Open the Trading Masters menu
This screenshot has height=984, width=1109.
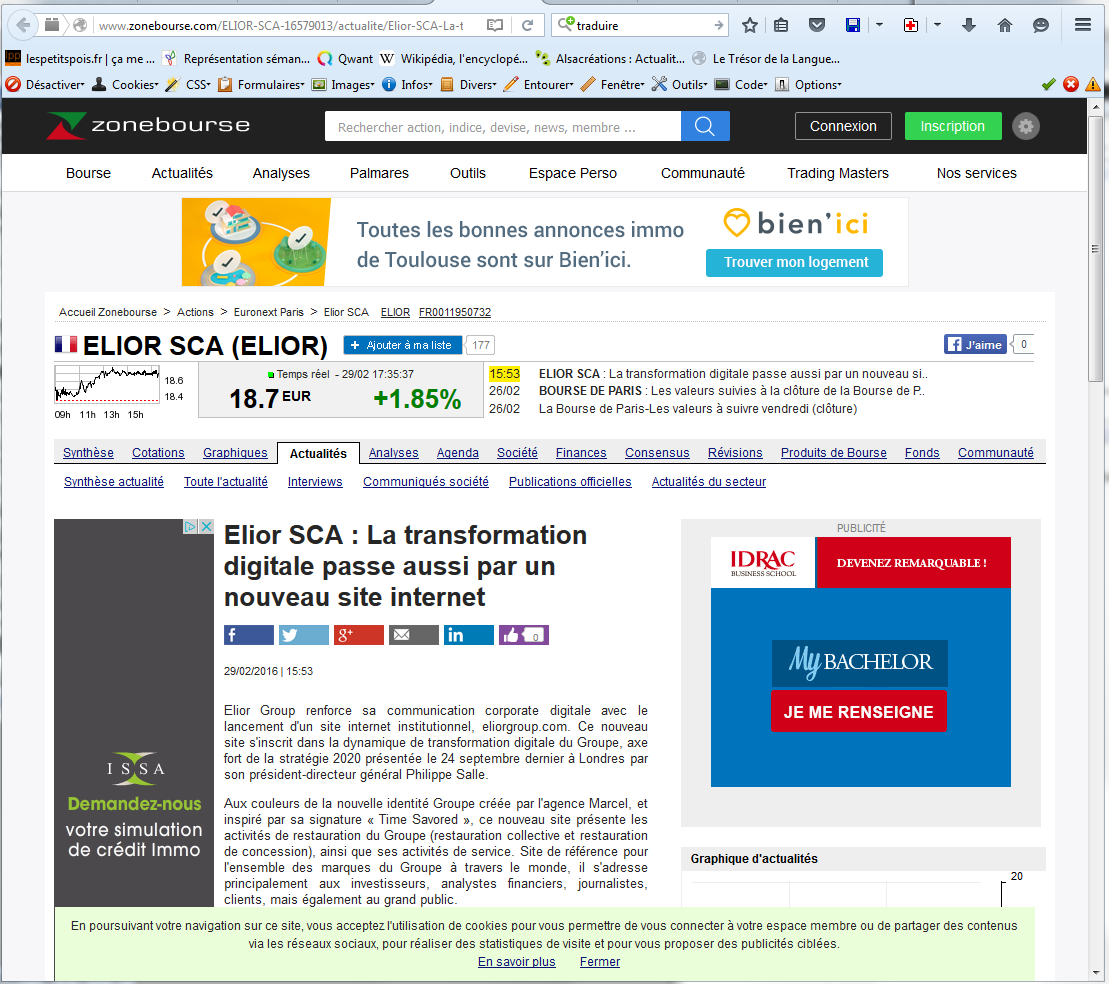tap(838, 173)
